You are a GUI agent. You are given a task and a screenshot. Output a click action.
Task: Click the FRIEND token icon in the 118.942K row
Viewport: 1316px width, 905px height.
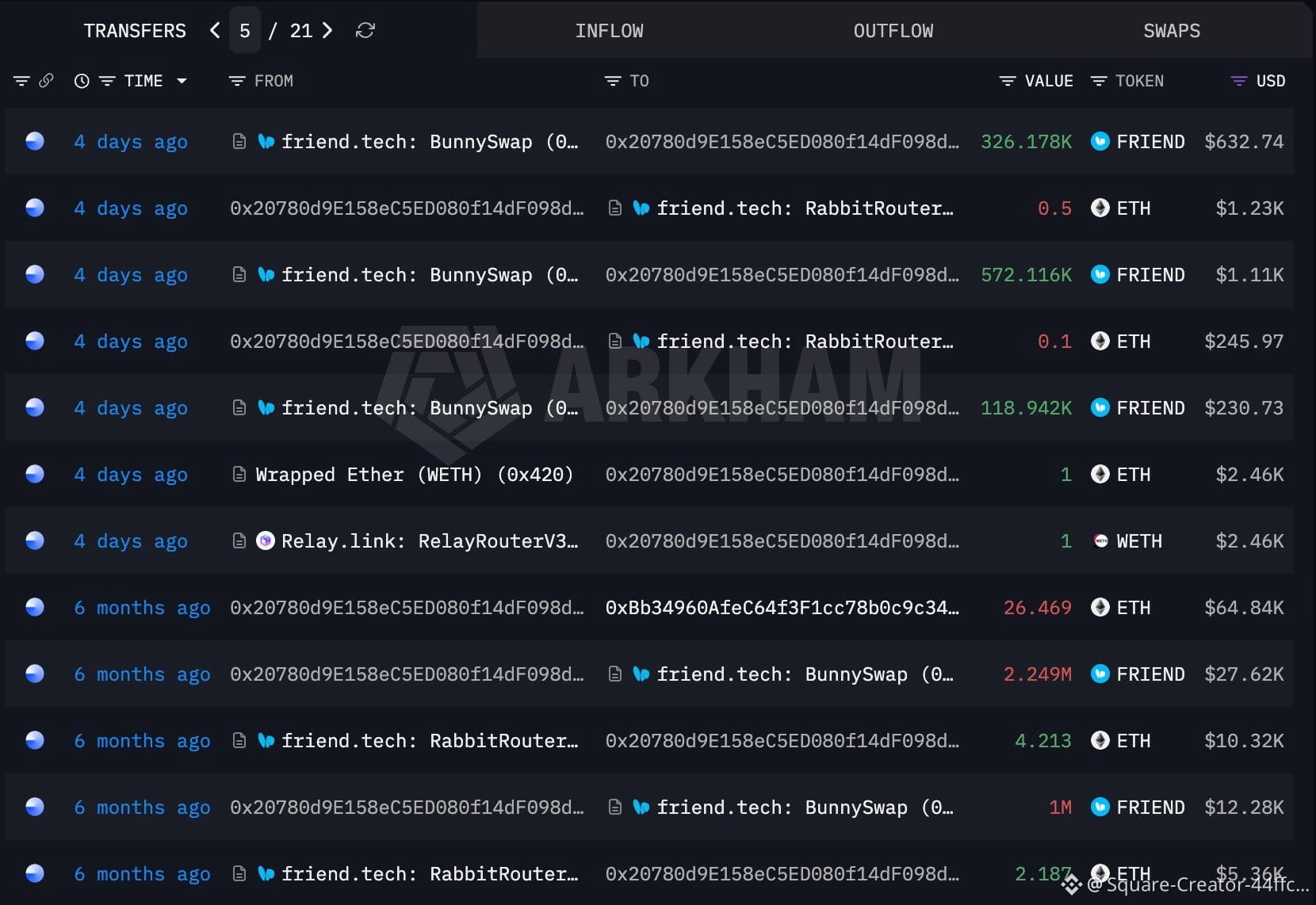point(1100,407)
